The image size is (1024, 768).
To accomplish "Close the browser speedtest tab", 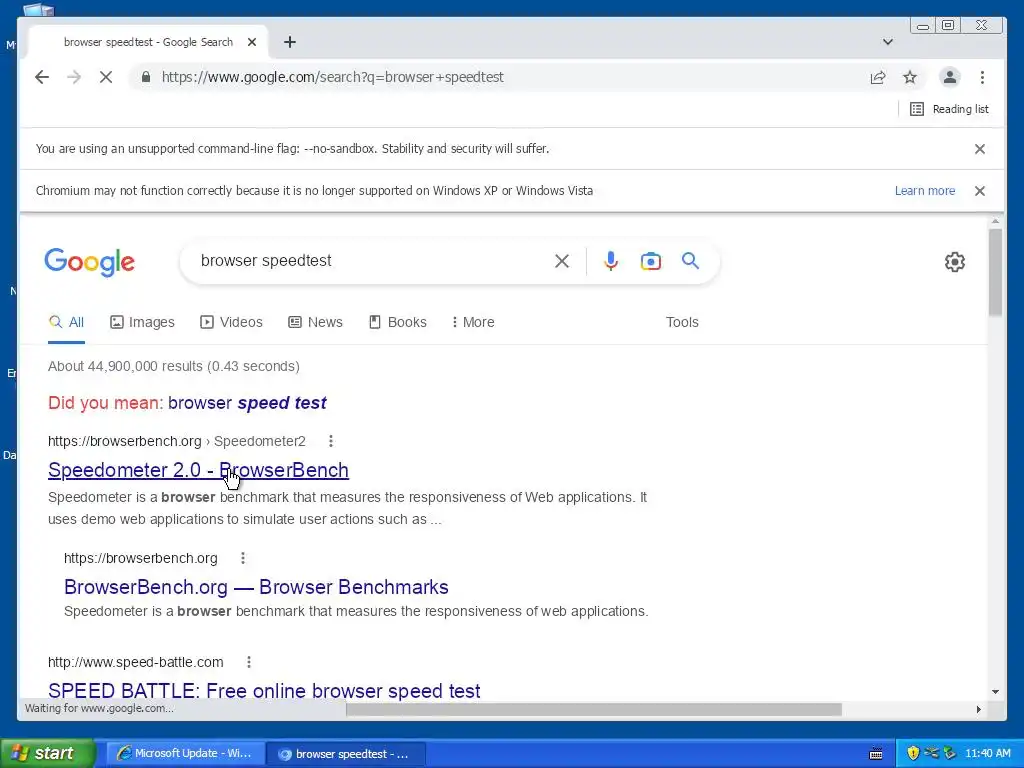I will tap(252, 42).
